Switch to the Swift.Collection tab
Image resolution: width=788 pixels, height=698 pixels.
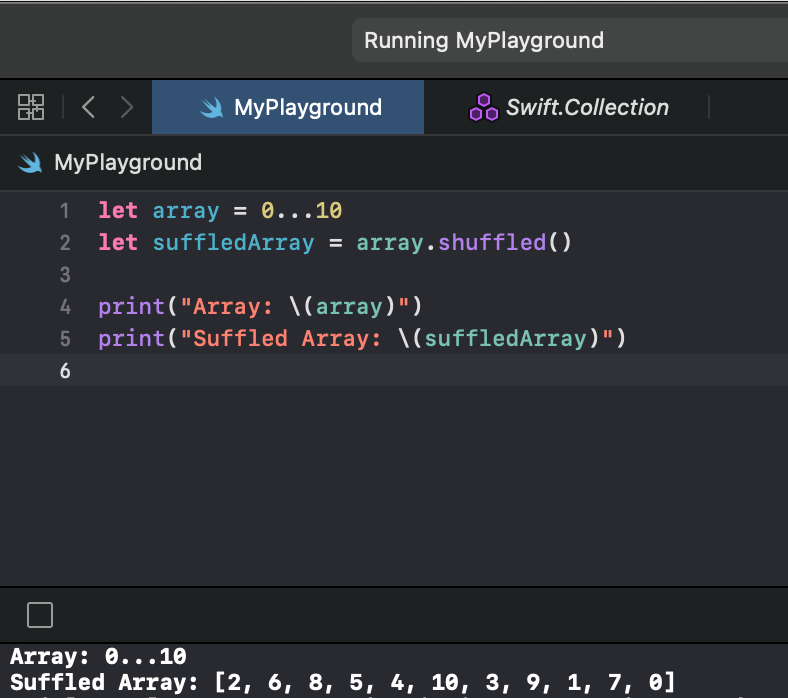click(x=569, y=107)
